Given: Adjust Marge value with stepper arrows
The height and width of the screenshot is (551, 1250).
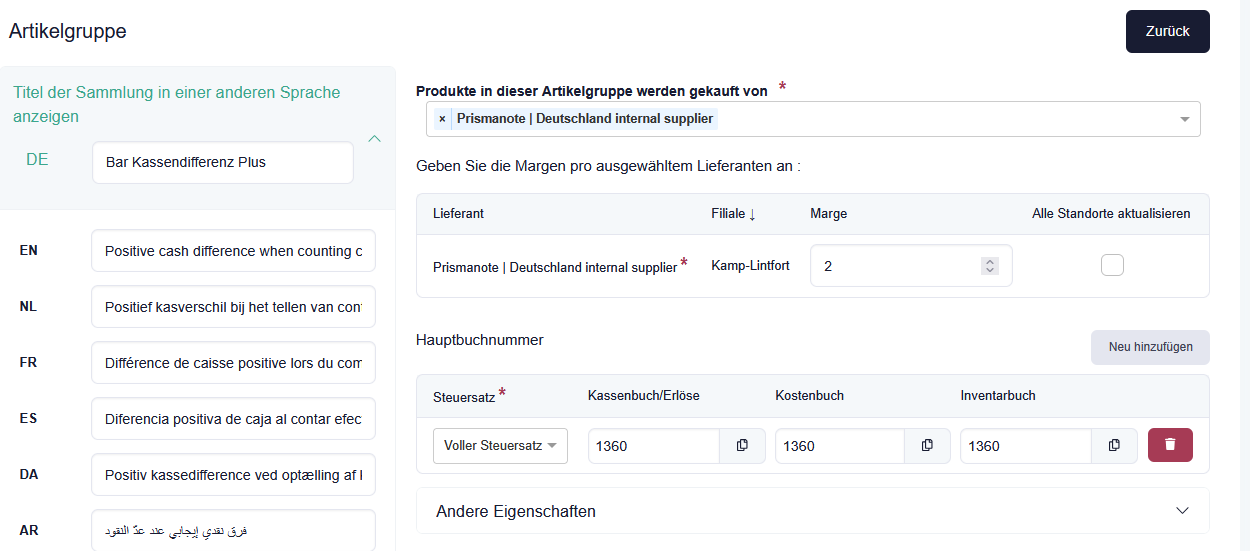Looking at the screenshot, I should (989, 266).
